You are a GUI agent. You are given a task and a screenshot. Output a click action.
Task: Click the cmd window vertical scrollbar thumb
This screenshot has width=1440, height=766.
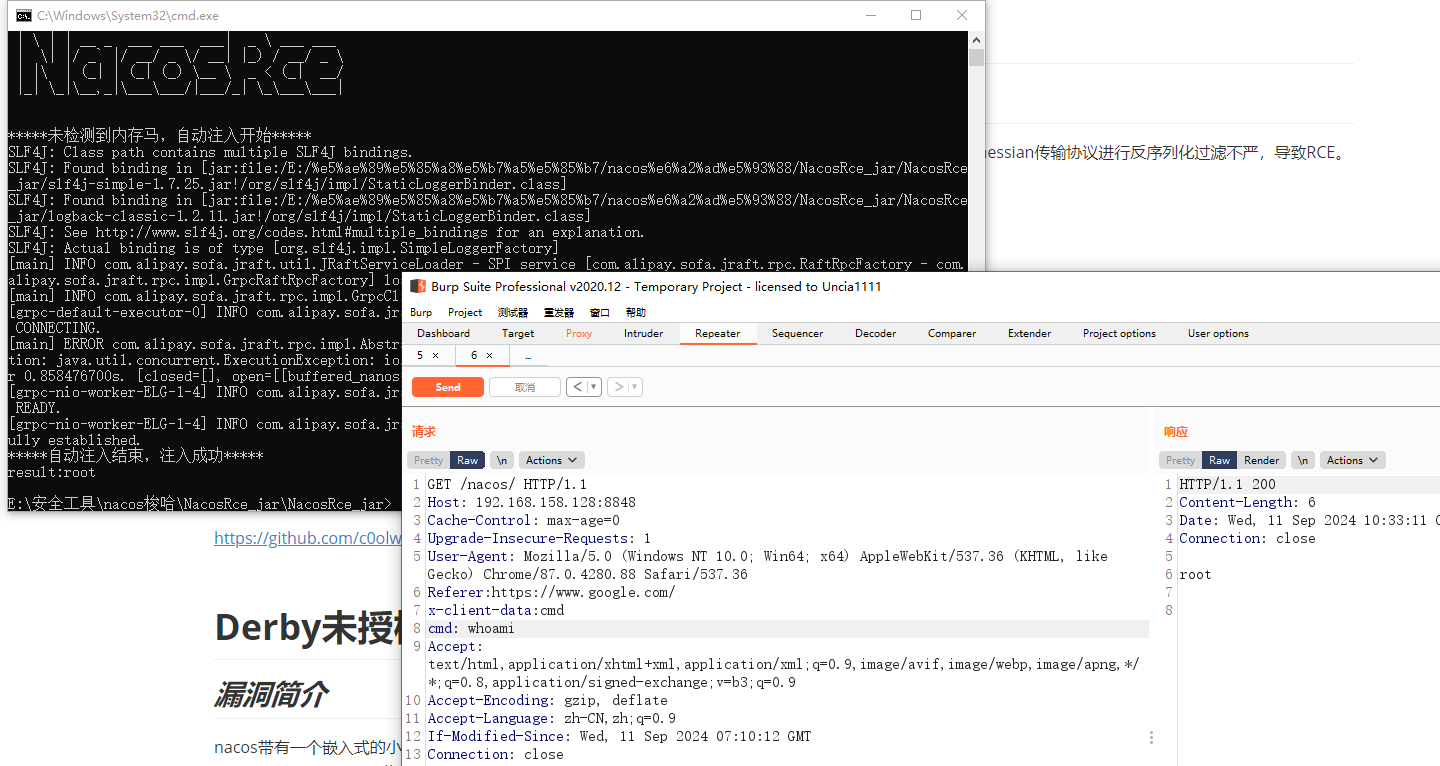point(976,57)
